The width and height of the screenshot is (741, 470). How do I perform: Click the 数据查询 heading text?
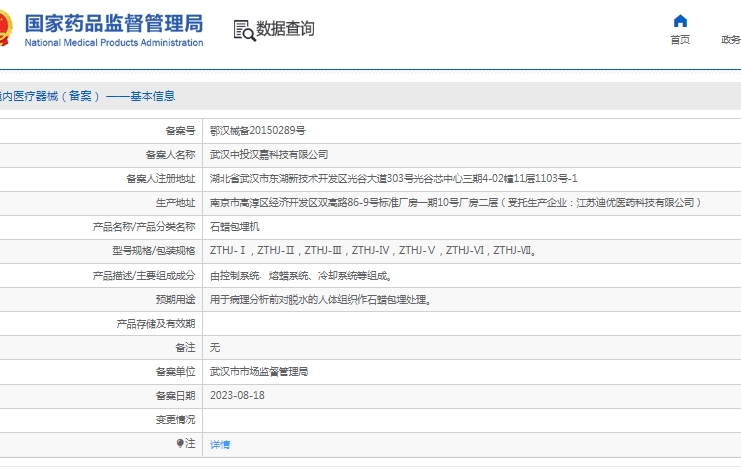[285, 29]
